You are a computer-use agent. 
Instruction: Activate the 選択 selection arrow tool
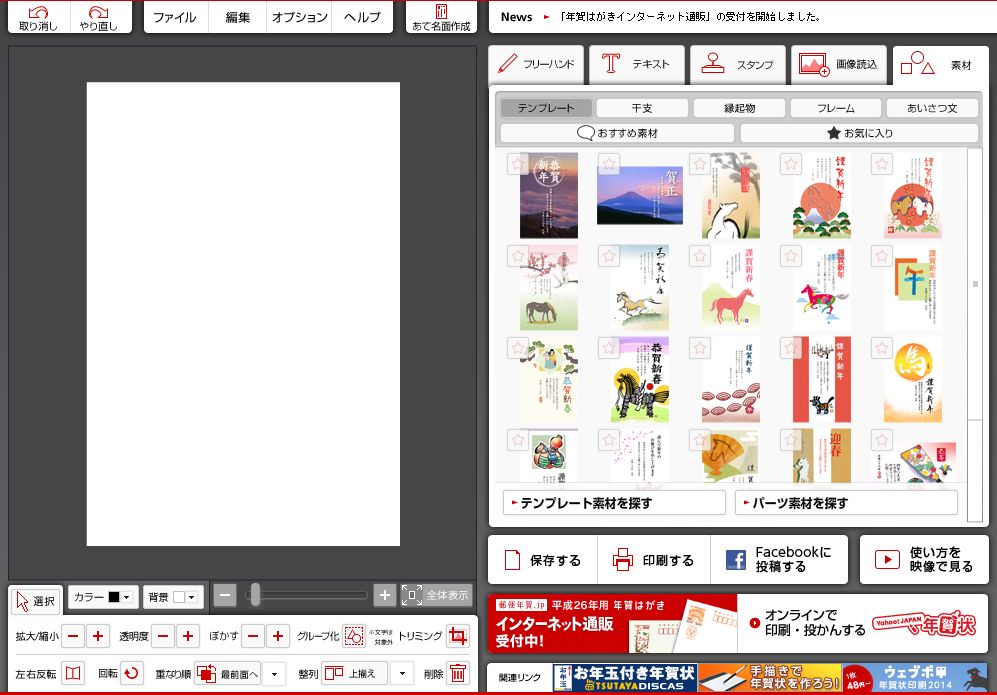click(36, 600)
